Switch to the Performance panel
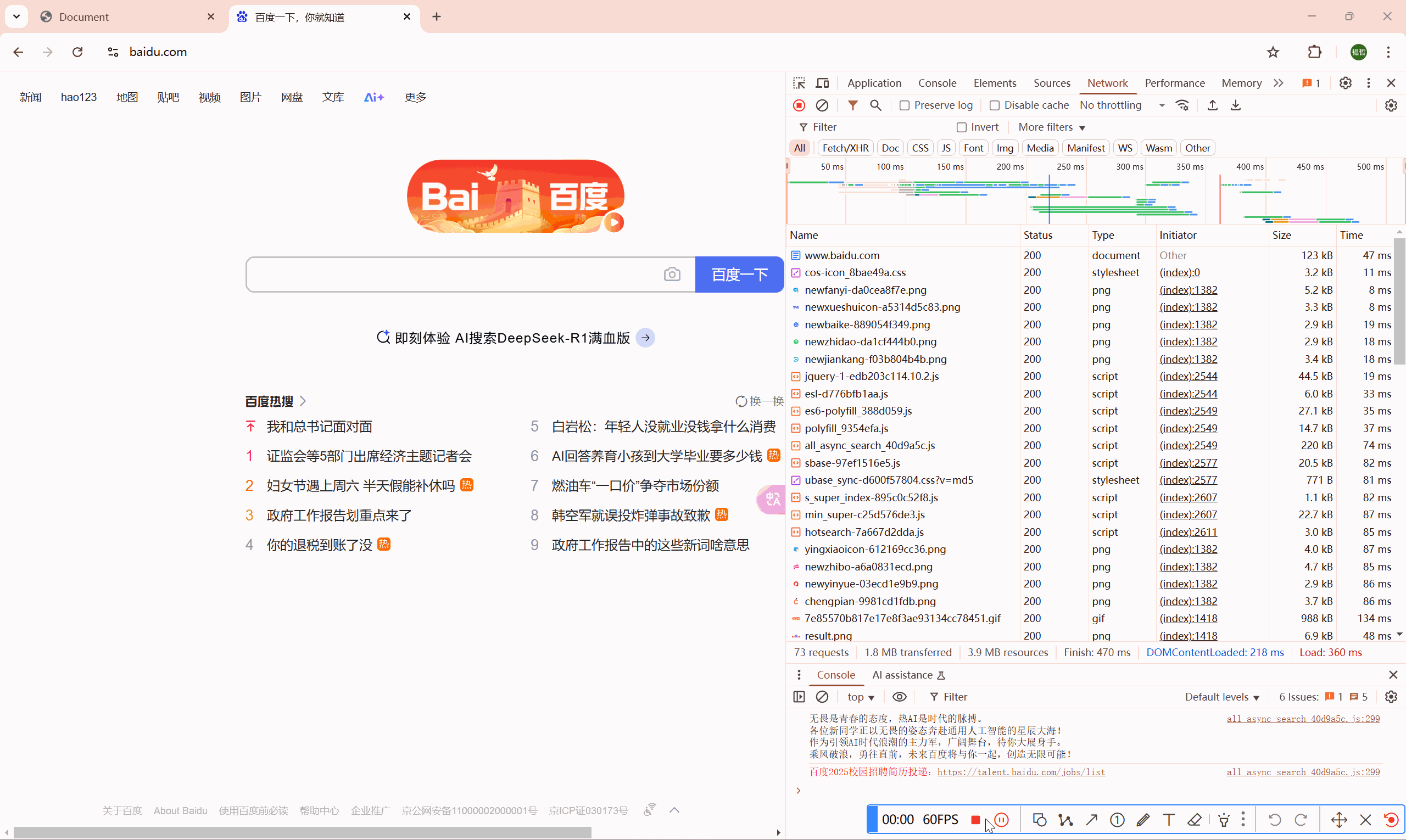This screenshot has height=840, width=1406. pyautogui.click(x=1174, y=83)
